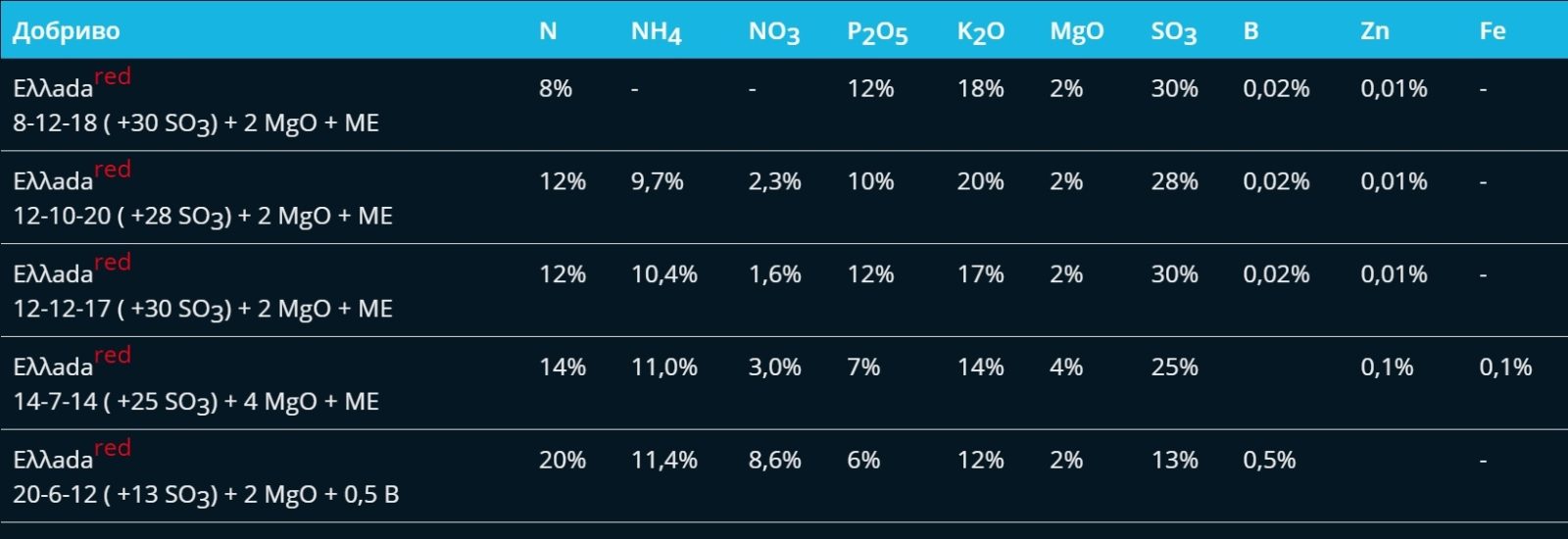Click the MgO column header
Screen dimensions: 1568x539
coord(1076,31)
